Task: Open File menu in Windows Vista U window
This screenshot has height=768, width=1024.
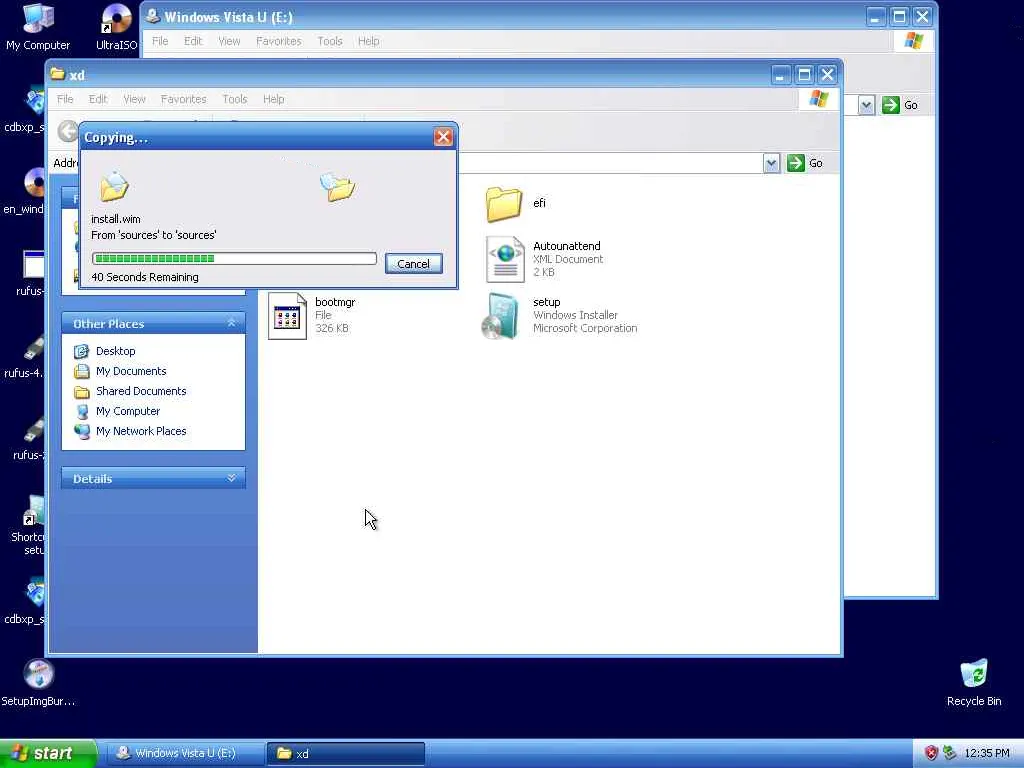Action: (160, 41)
